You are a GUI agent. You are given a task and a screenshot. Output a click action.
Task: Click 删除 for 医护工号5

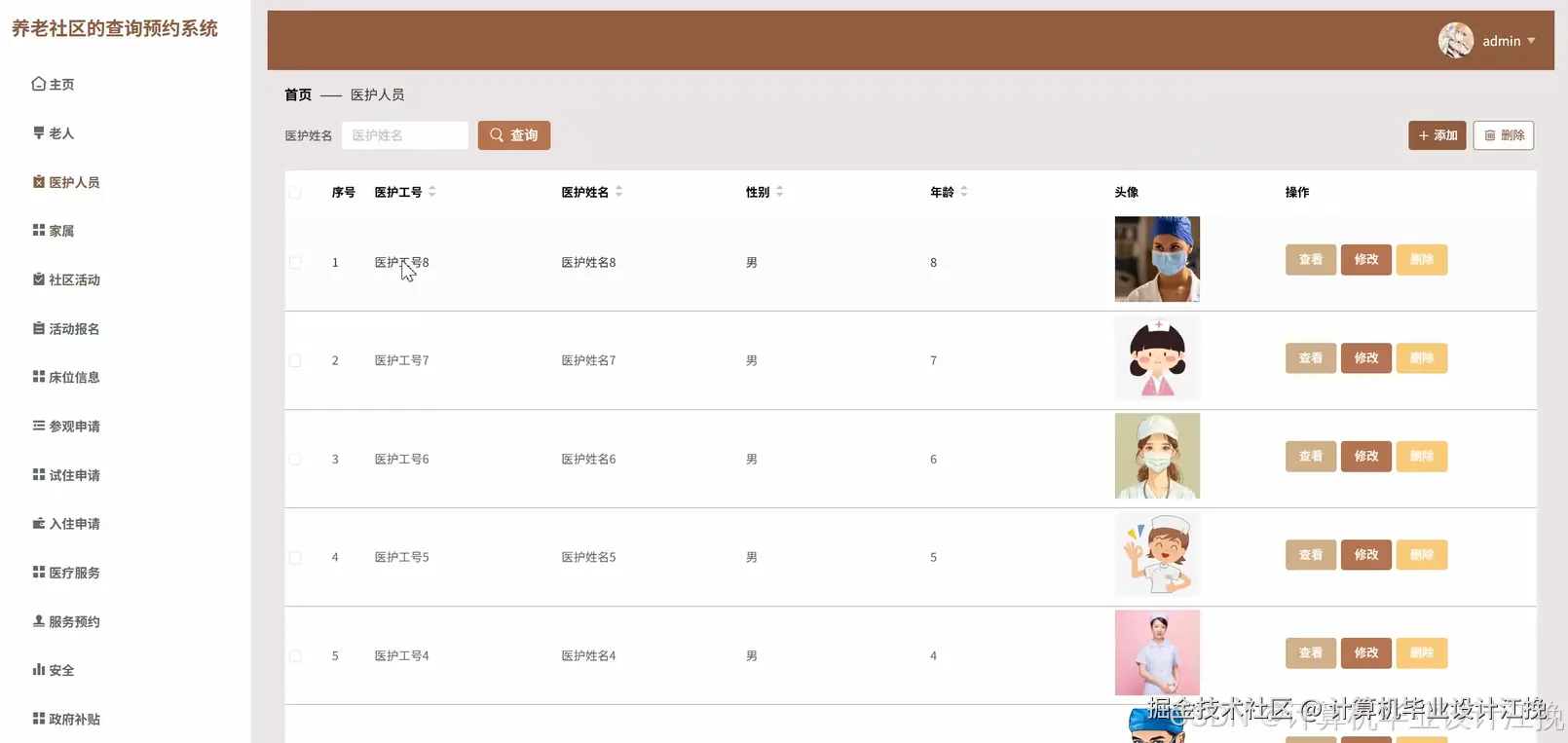1422,555
